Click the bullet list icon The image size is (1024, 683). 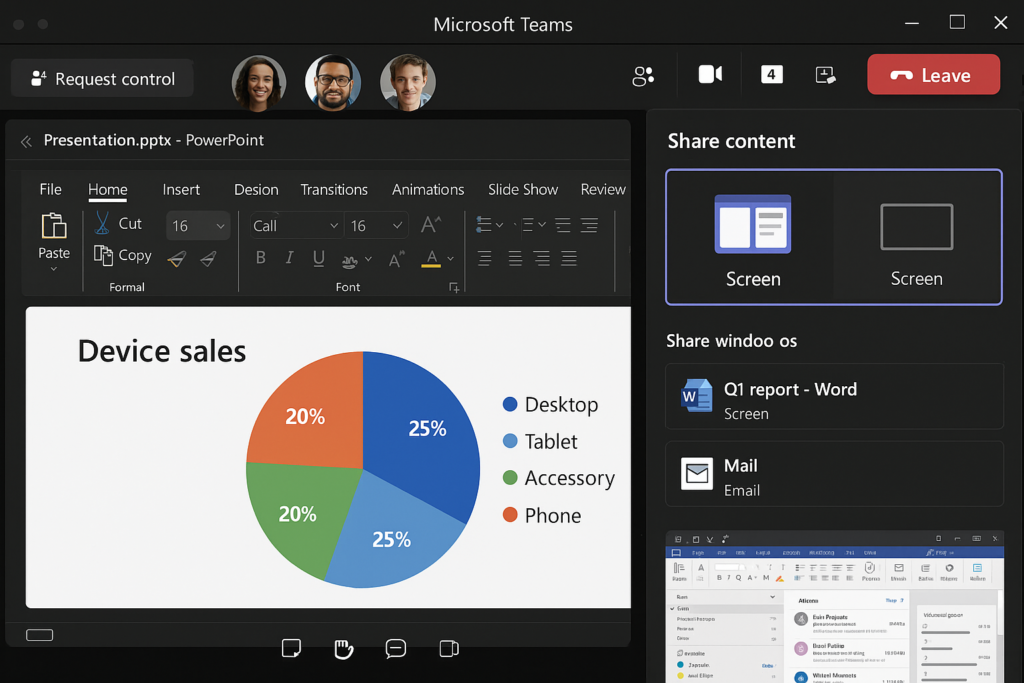pos(483,225)
